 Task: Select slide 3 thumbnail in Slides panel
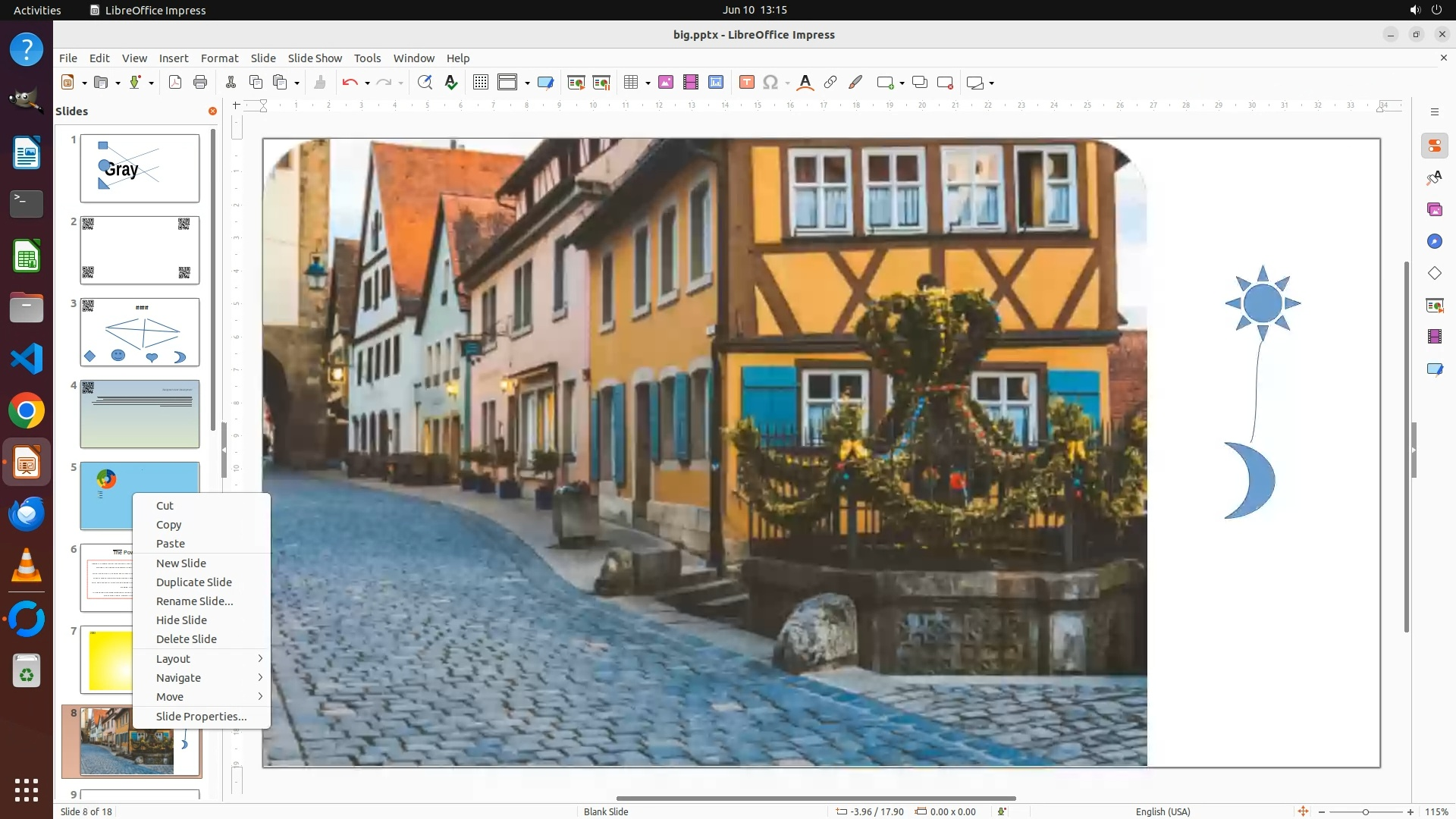point(140,332)
